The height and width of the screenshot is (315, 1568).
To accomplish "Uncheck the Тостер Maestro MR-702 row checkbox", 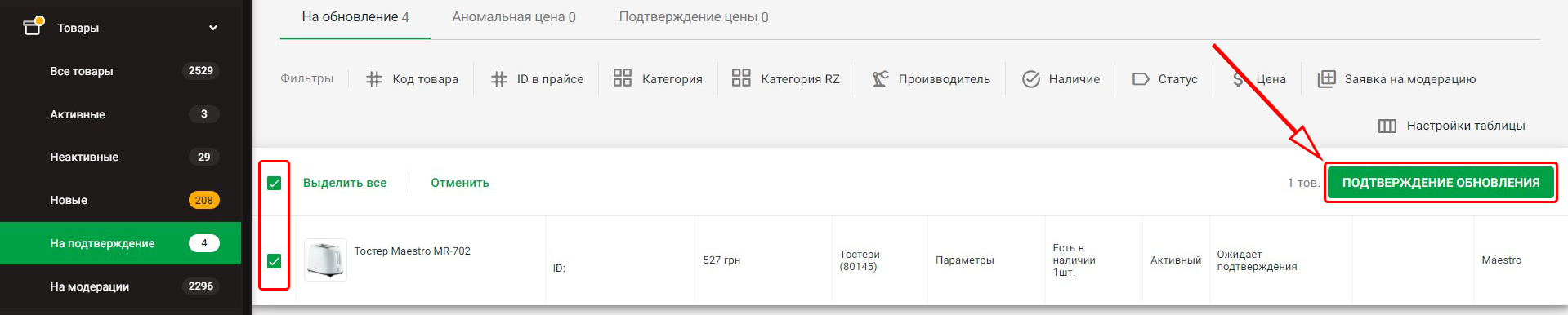I will click(275, 261).
